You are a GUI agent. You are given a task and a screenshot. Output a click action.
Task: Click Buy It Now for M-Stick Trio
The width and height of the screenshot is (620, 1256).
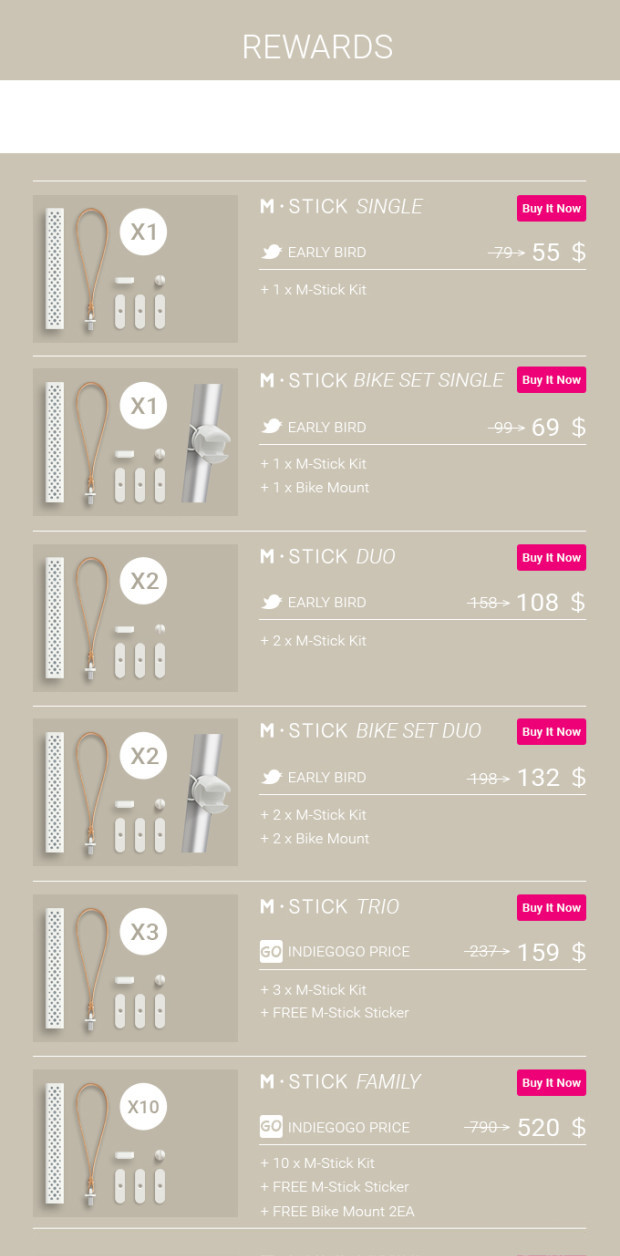pyautogui.click(x=551, y=907)
